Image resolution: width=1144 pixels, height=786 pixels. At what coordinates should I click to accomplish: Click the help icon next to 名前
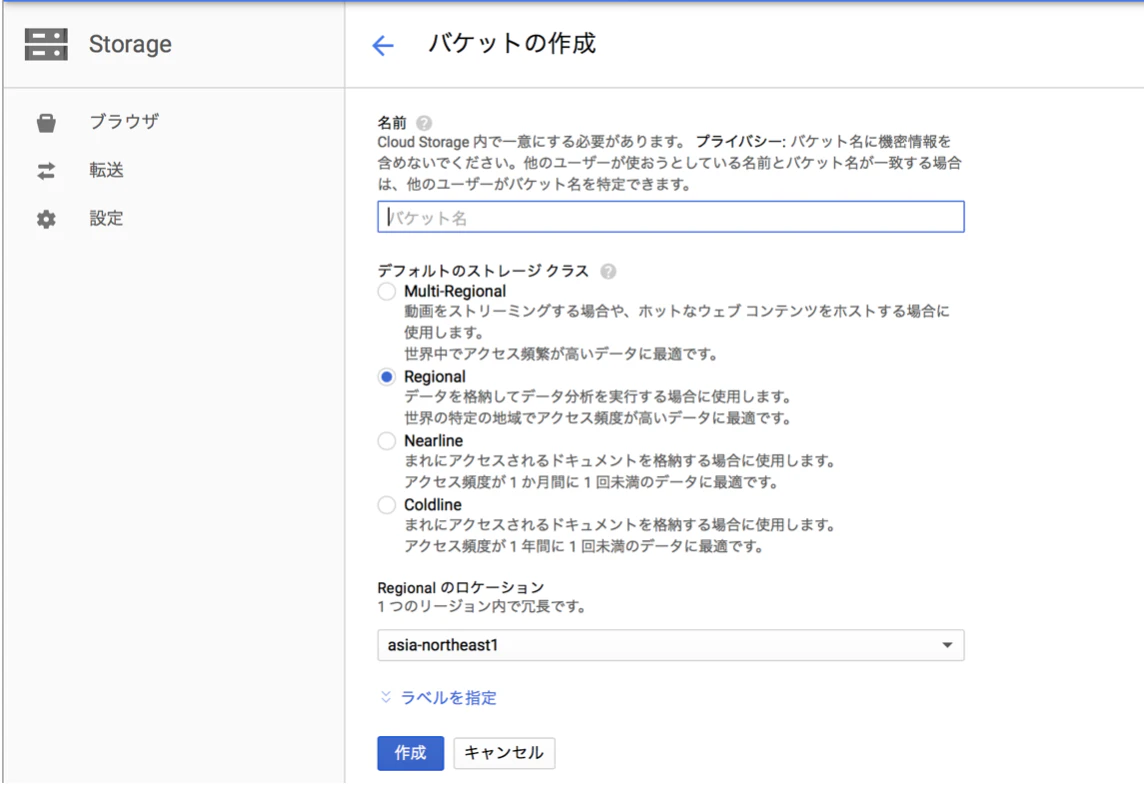(424, 123)
